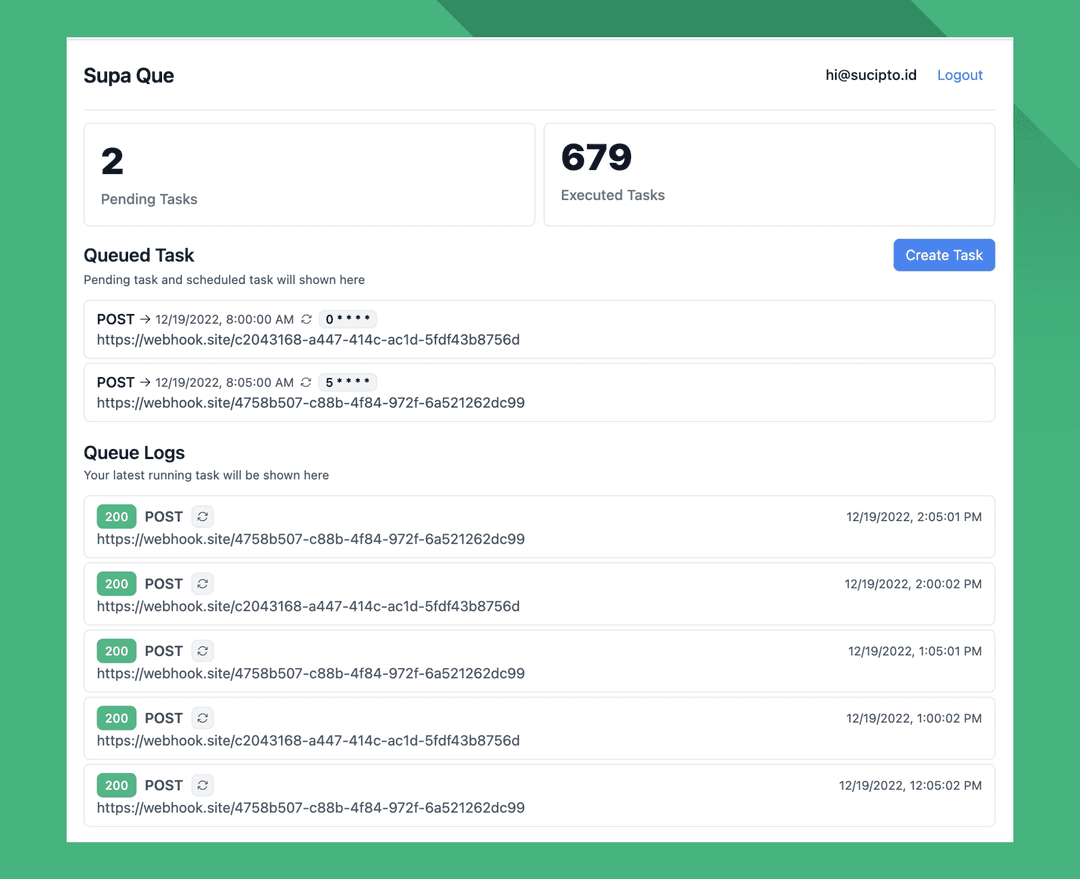Screen dimensions: 1080x879
Task: Select the cron badge showing 0 ••••
Action: (347, 318)
